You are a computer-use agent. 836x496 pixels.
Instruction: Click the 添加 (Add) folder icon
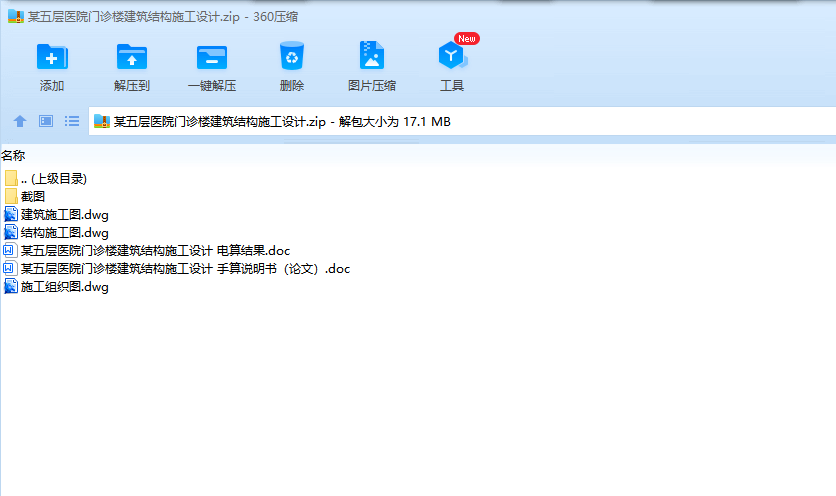pos(52,57)
